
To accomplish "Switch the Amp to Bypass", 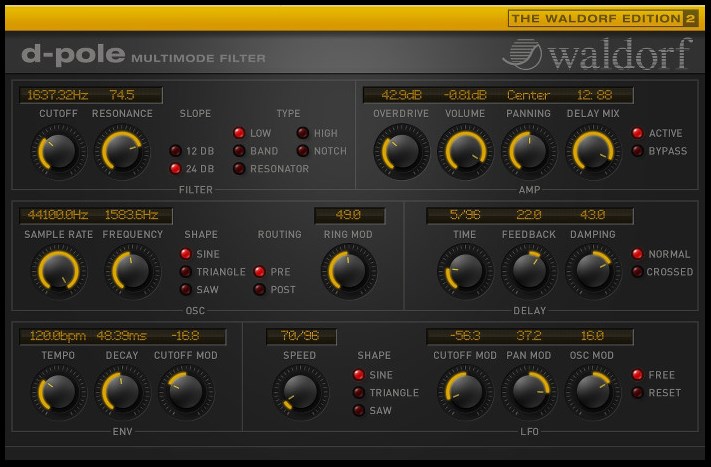I will pyautogui.click(x=638, y=151).
